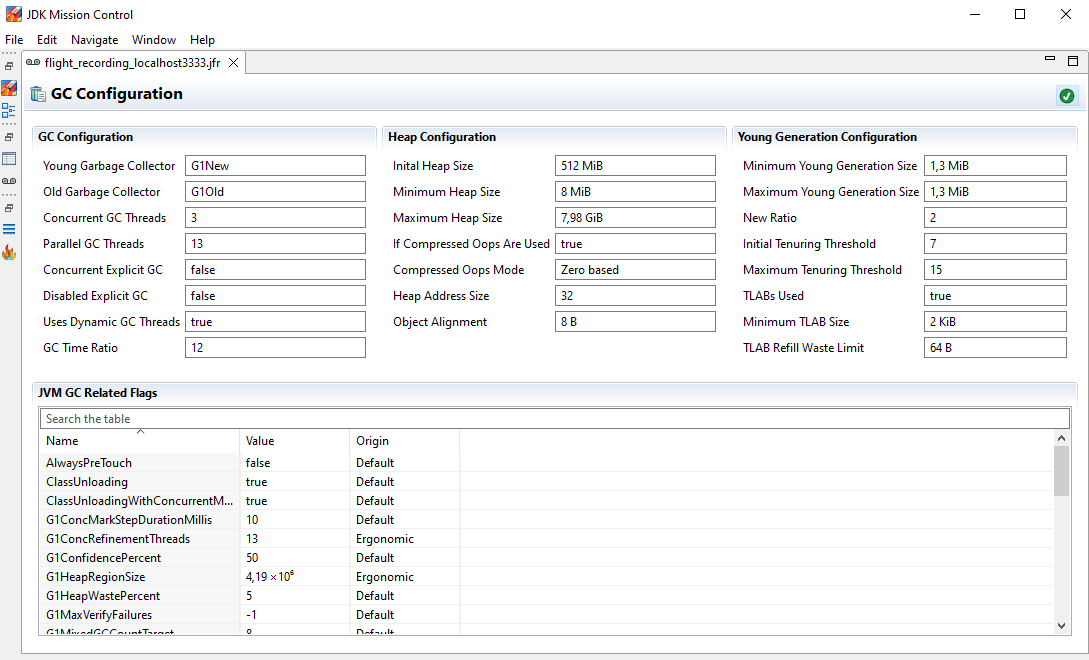Restore the second sidebar view stack
The height and width of the screenshot is (660, 1089).
[x=9, y=137]
